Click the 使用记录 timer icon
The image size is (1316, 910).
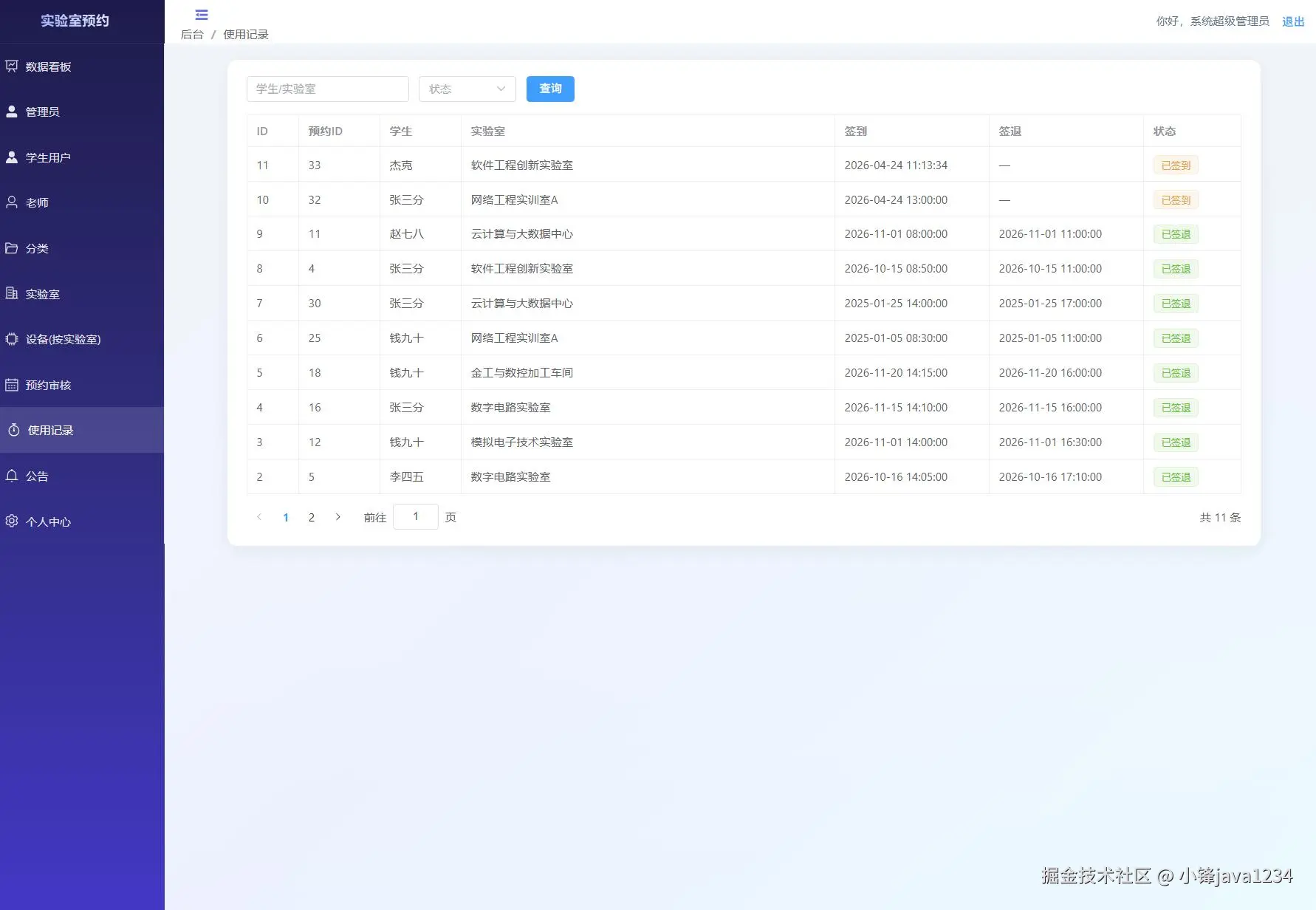point(14,430)
